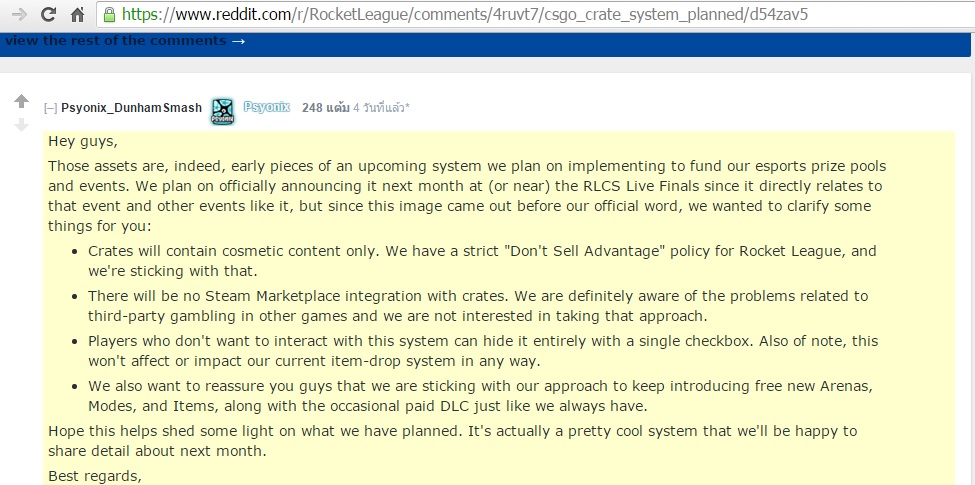
Task: Downvote the Psyonix_DunhamSmash comment
Action: [22, 125]
